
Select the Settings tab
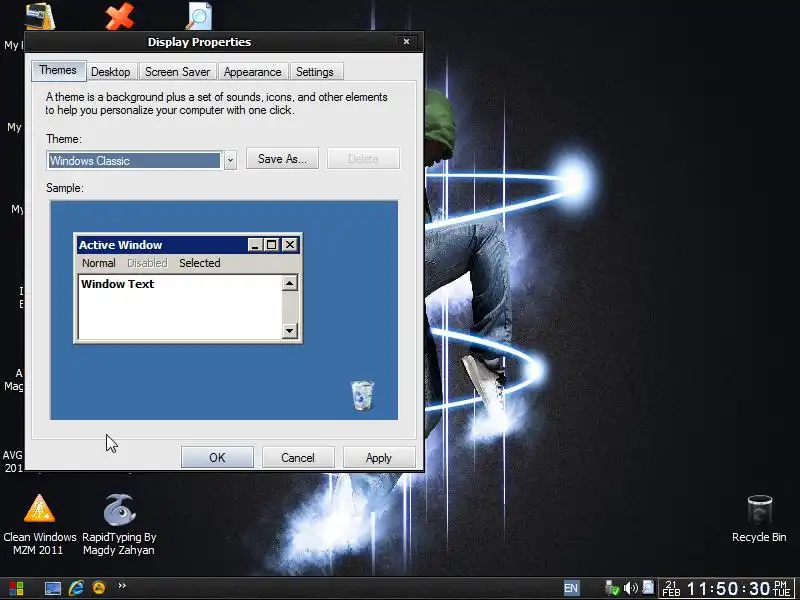click(315, 72)
